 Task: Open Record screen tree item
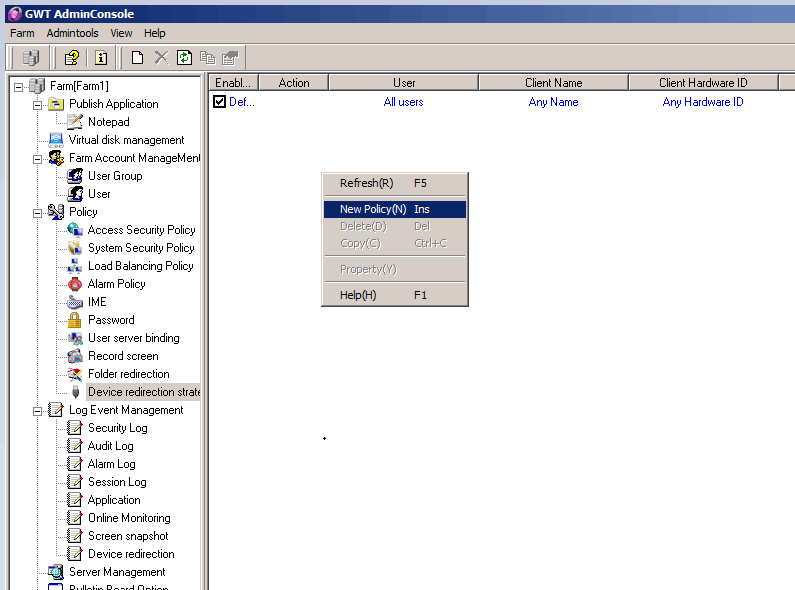click(x=122, y=356)
